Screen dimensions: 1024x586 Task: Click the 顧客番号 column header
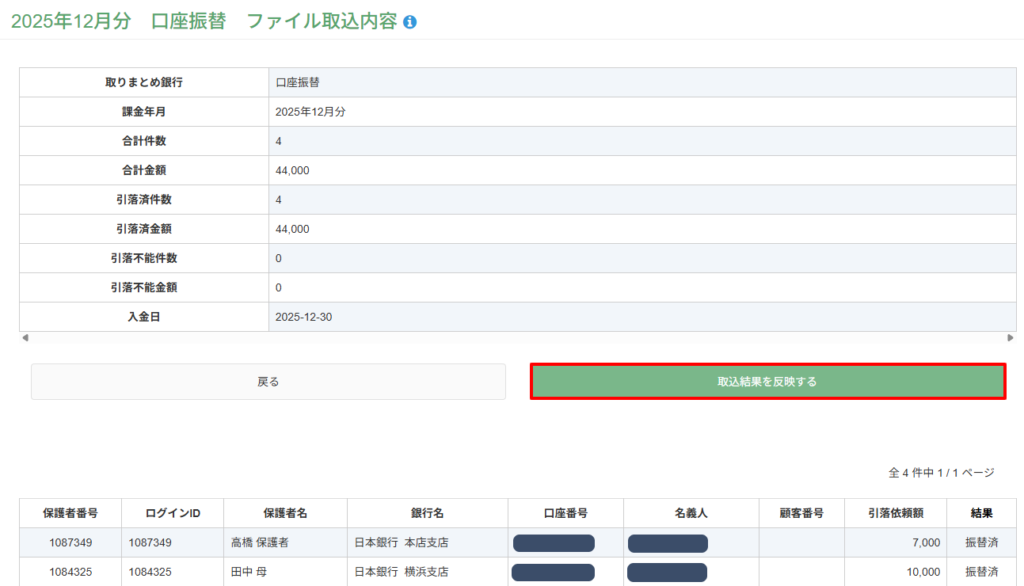pos(801,513)
